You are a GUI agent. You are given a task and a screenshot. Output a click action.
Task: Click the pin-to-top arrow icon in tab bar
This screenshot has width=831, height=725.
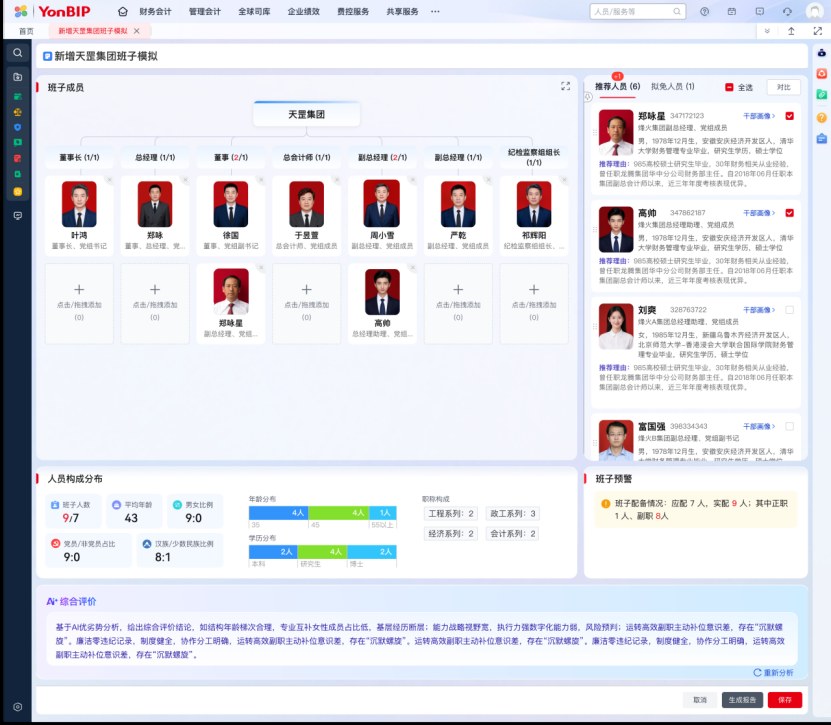tap(791, 31)
